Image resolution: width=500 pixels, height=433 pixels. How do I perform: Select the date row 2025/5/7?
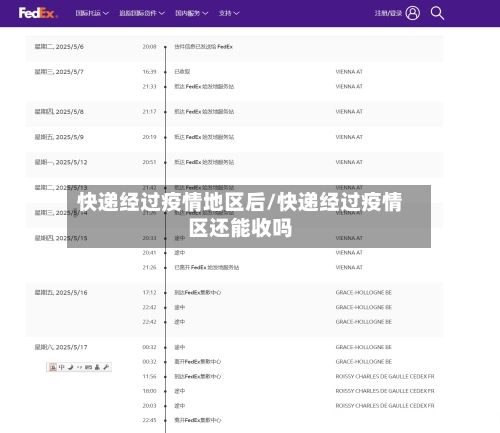[x=59, y=72]
